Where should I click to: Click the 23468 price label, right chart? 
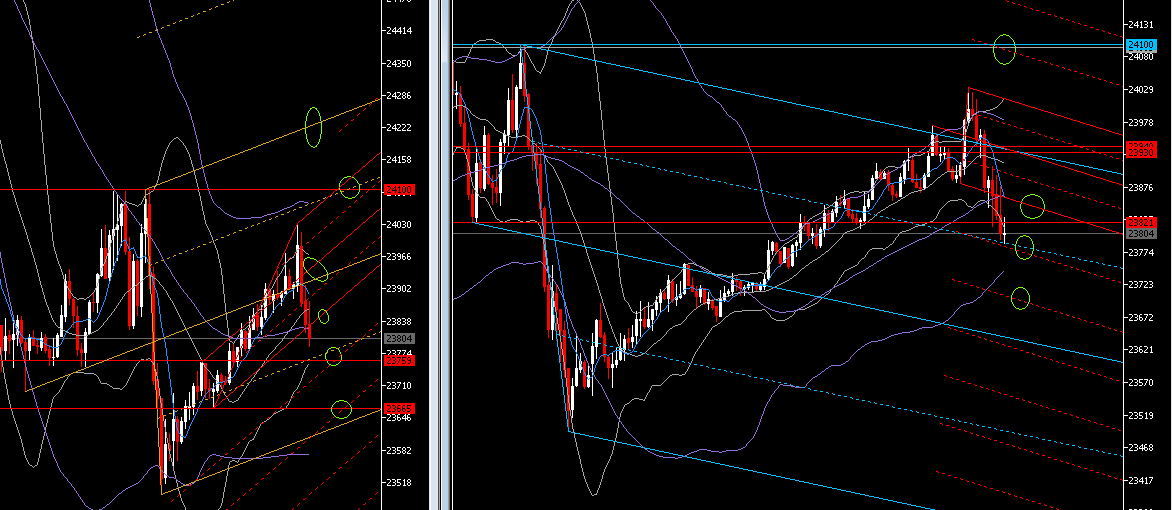[1142, 447]
